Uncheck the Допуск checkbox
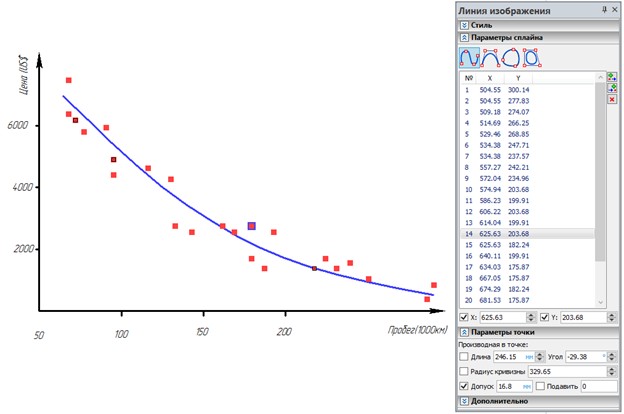This screenshot has height=414, width=624. coord(463,385)
